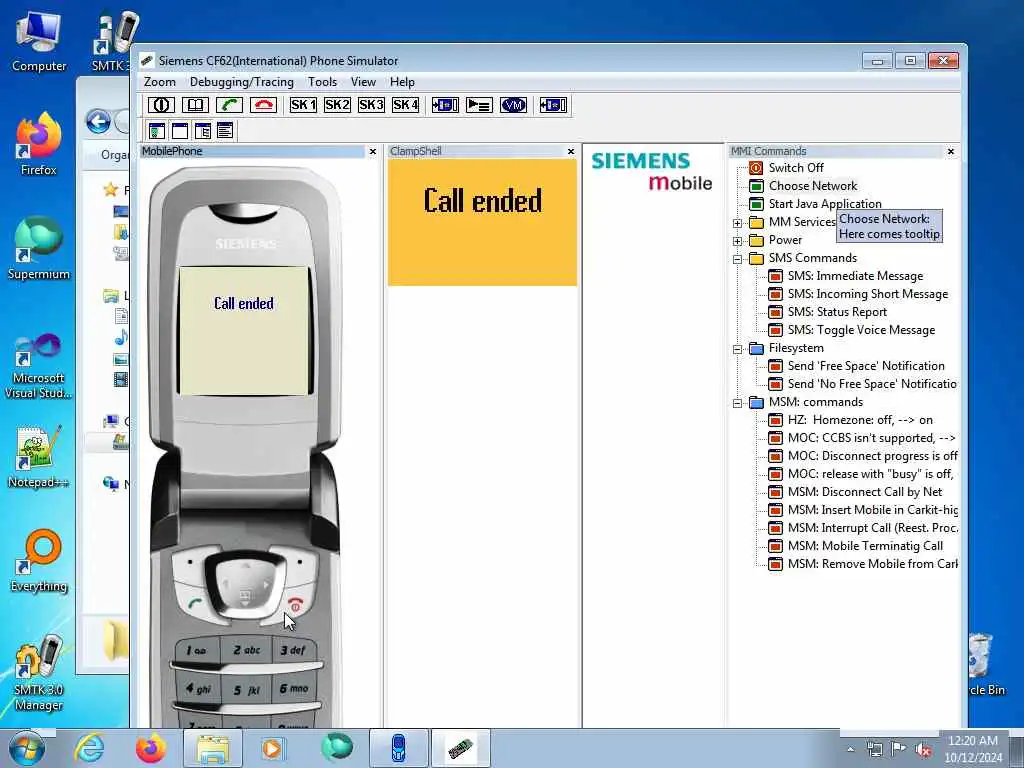Viewport: 1024px width, 768px height.
Task: Collapse the MSM: commands folder
Action: (x=737, y=403)
